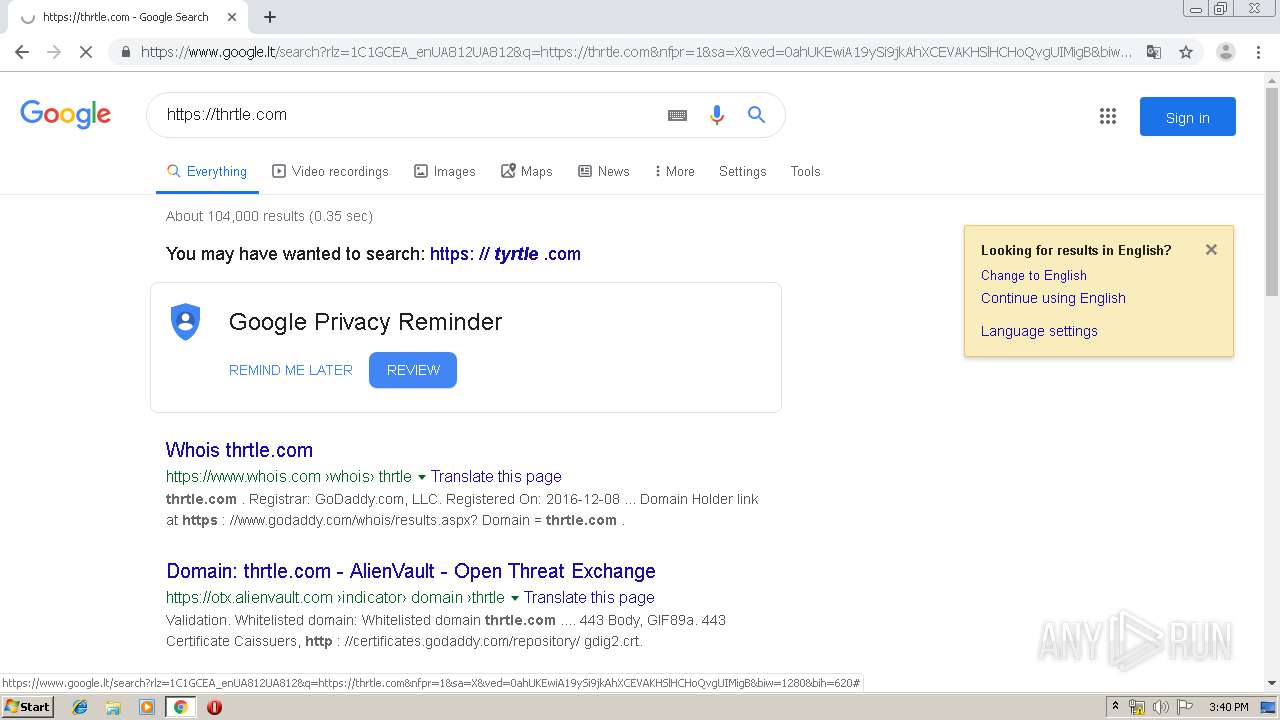Open the media player taskbar icon
Image resolution: width=1280 pixels, height=720 pixels.
coord(147,707)
